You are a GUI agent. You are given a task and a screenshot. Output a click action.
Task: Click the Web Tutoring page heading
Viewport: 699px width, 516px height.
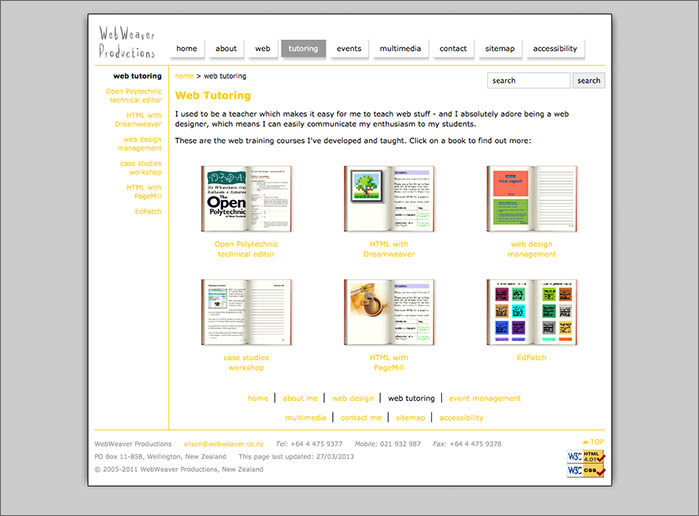(x=213, y=95)
